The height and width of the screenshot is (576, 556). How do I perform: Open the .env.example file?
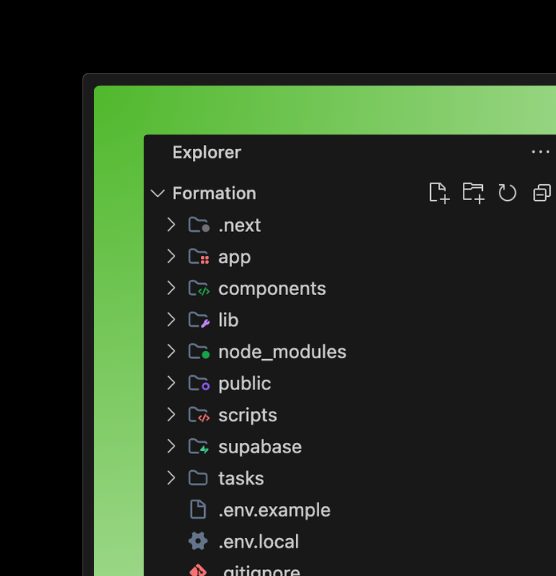click(274, 510)
